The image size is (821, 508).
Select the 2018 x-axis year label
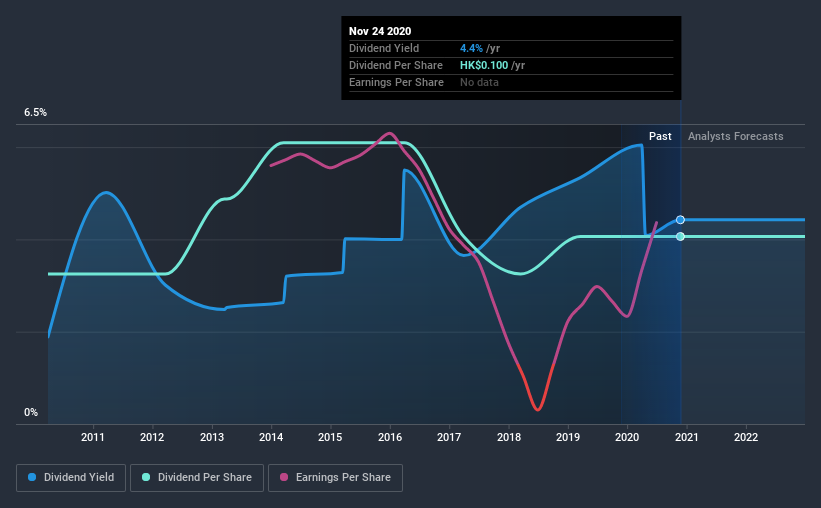pos(508,437)
